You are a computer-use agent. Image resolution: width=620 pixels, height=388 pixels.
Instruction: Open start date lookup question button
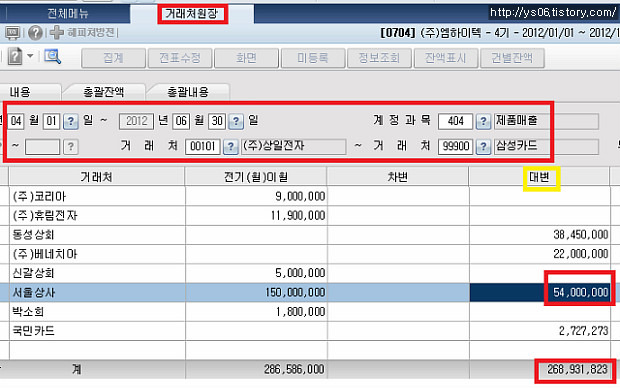[x=71, y=121]
